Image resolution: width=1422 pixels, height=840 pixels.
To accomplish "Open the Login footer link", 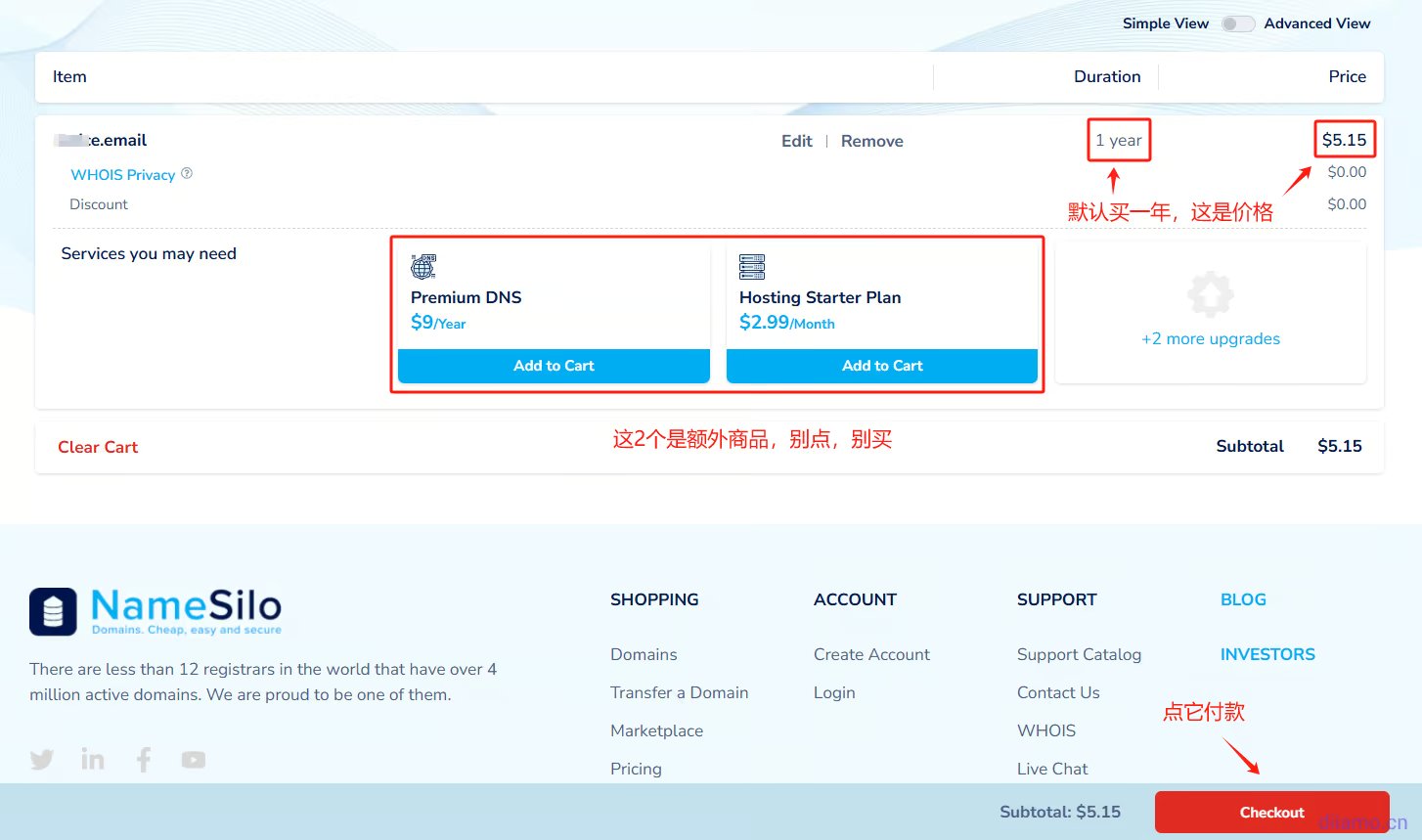I will pyautogui.click(x=834, y=692).
